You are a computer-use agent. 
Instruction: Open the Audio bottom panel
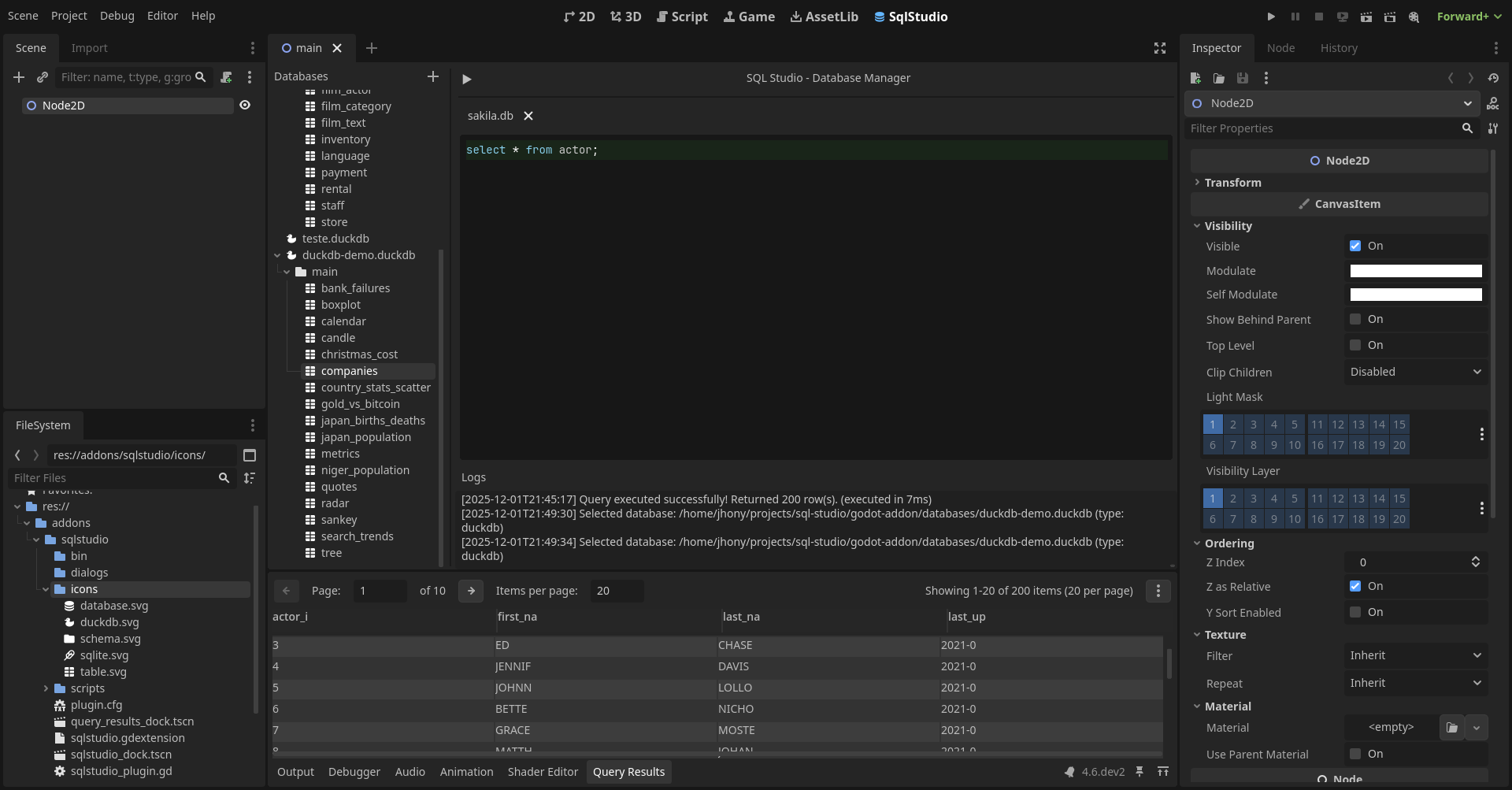point(409,772)
